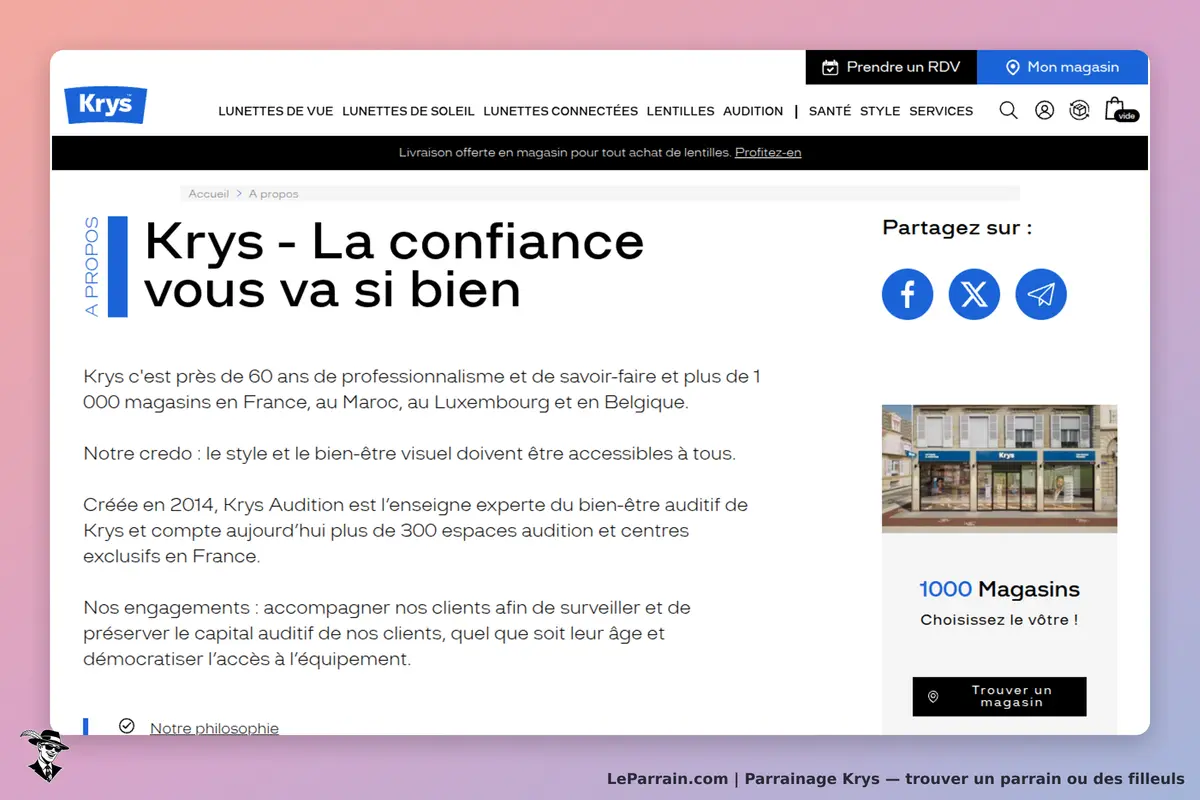This screenshot has height=800, width=1200.
Task: Click the calendar icon in Prendre un RDV
Action: [x=830, y=67]
